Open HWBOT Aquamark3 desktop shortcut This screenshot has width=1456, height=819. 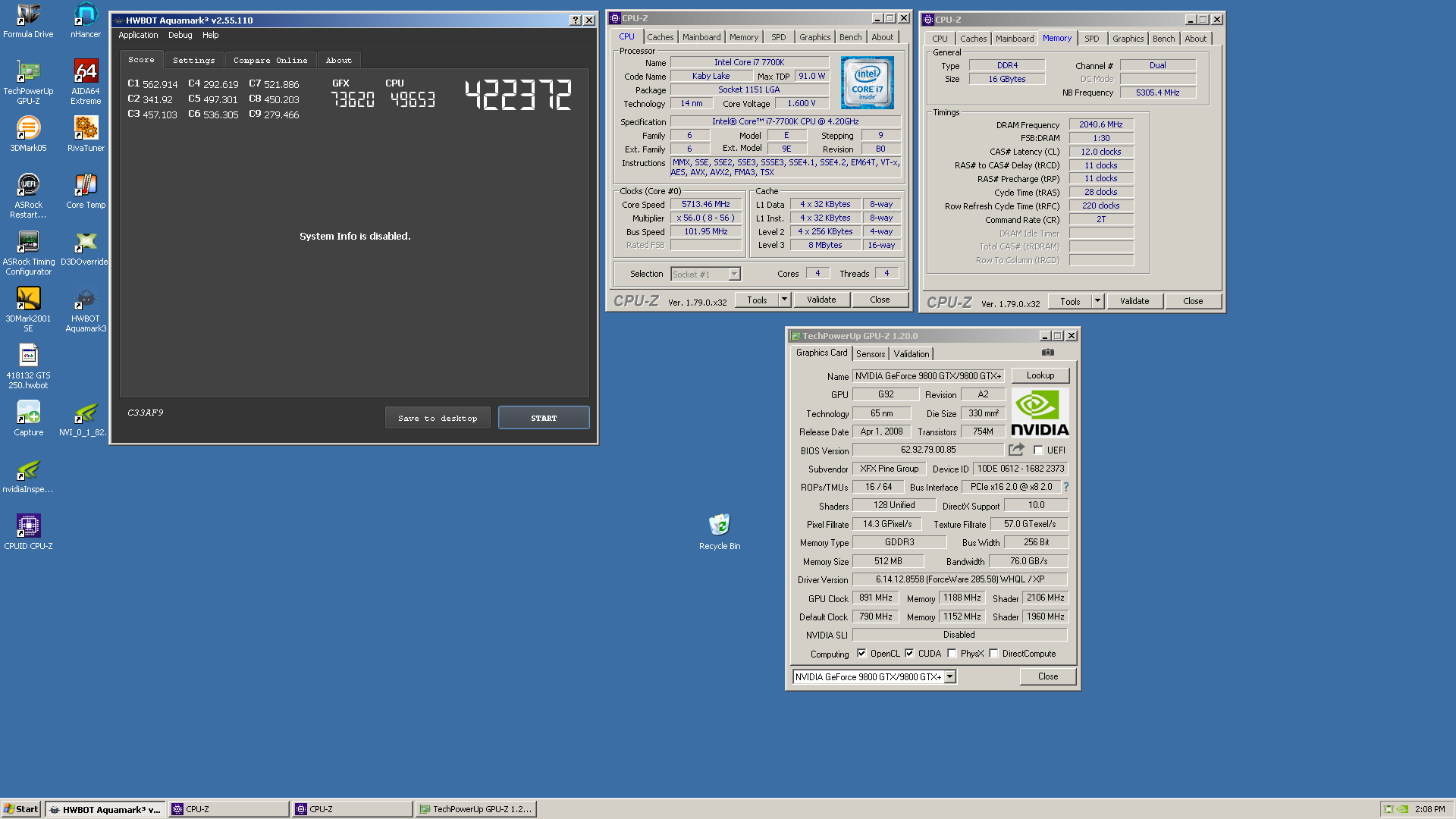pos(86,310)
